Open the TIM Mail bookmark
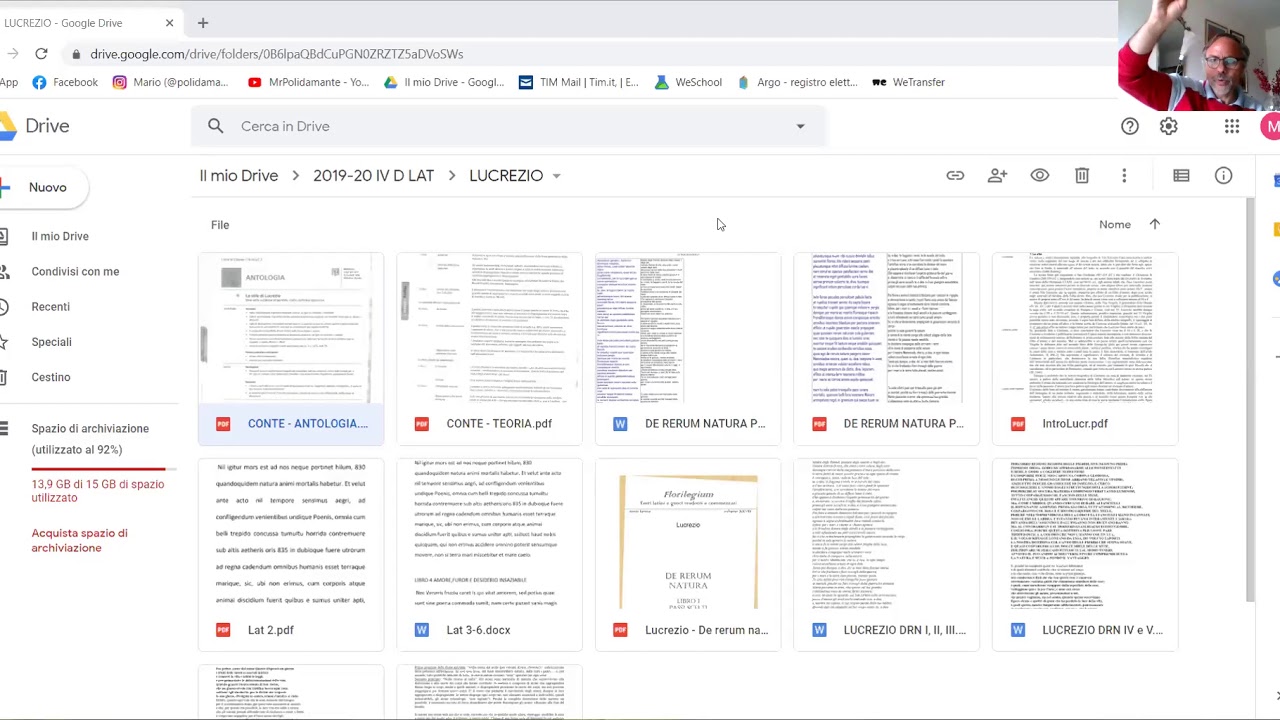This screenshot has height=720, width=1280. [578, 82]
